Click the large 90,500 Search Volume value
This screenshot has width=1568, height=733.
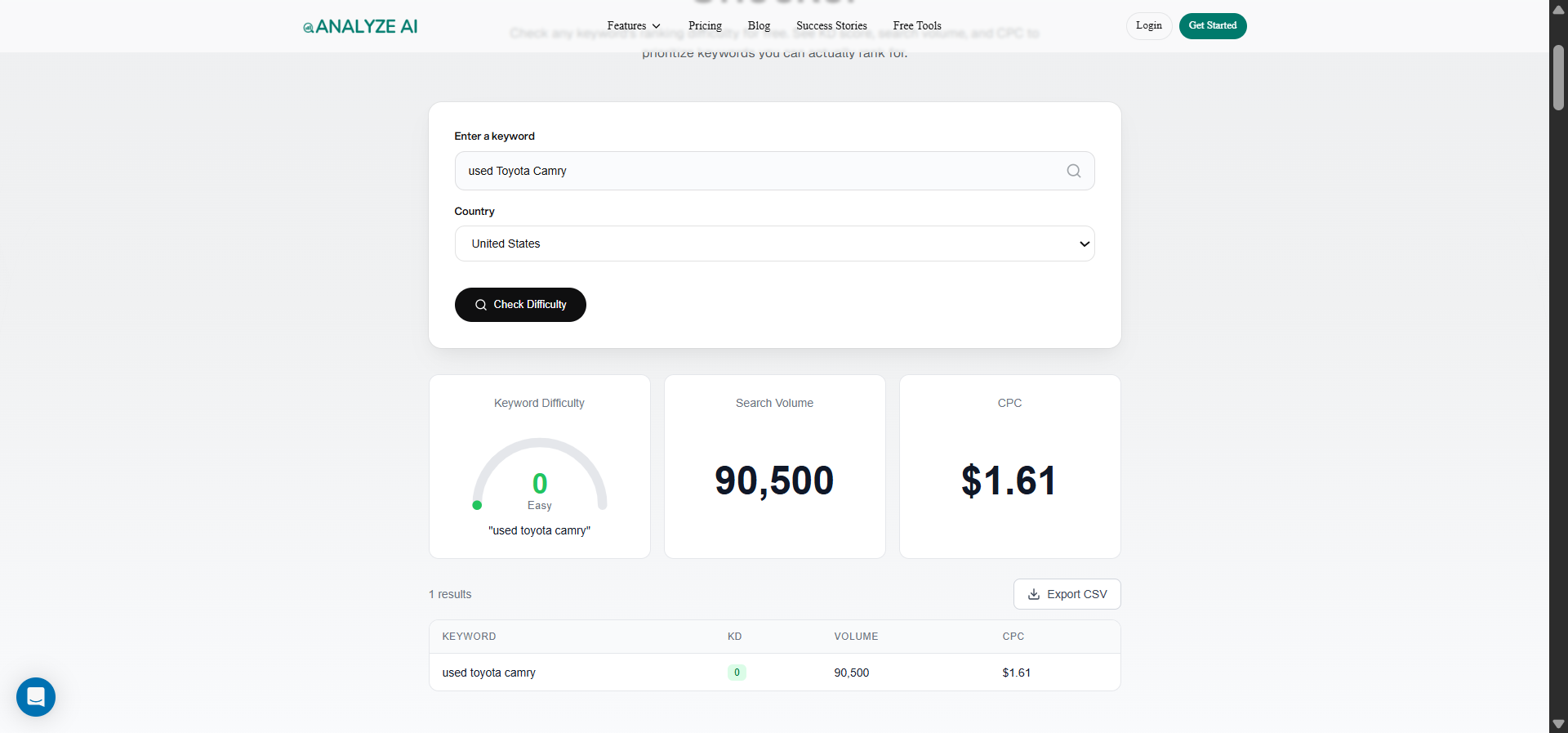774,480
